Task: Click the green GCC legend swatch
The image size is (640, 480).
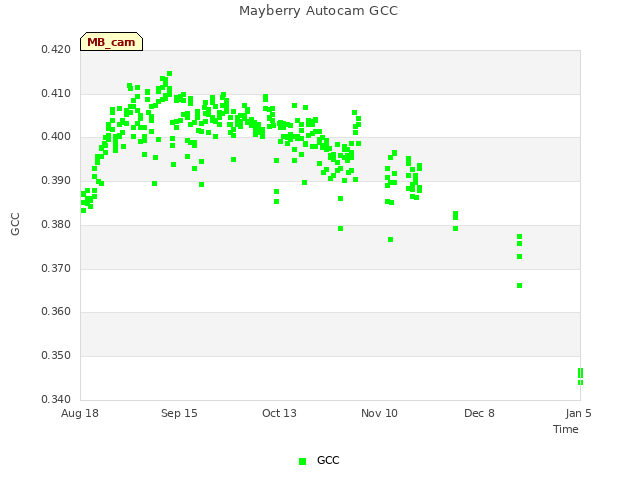Action: 302,461
